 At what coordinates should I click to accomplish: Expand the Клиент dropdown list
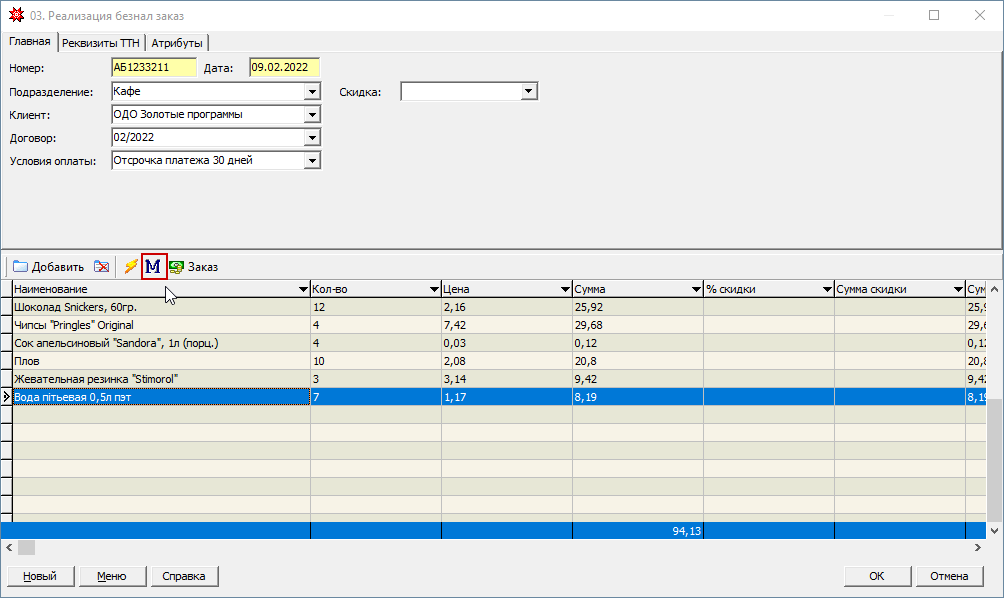tap(312, 114)
